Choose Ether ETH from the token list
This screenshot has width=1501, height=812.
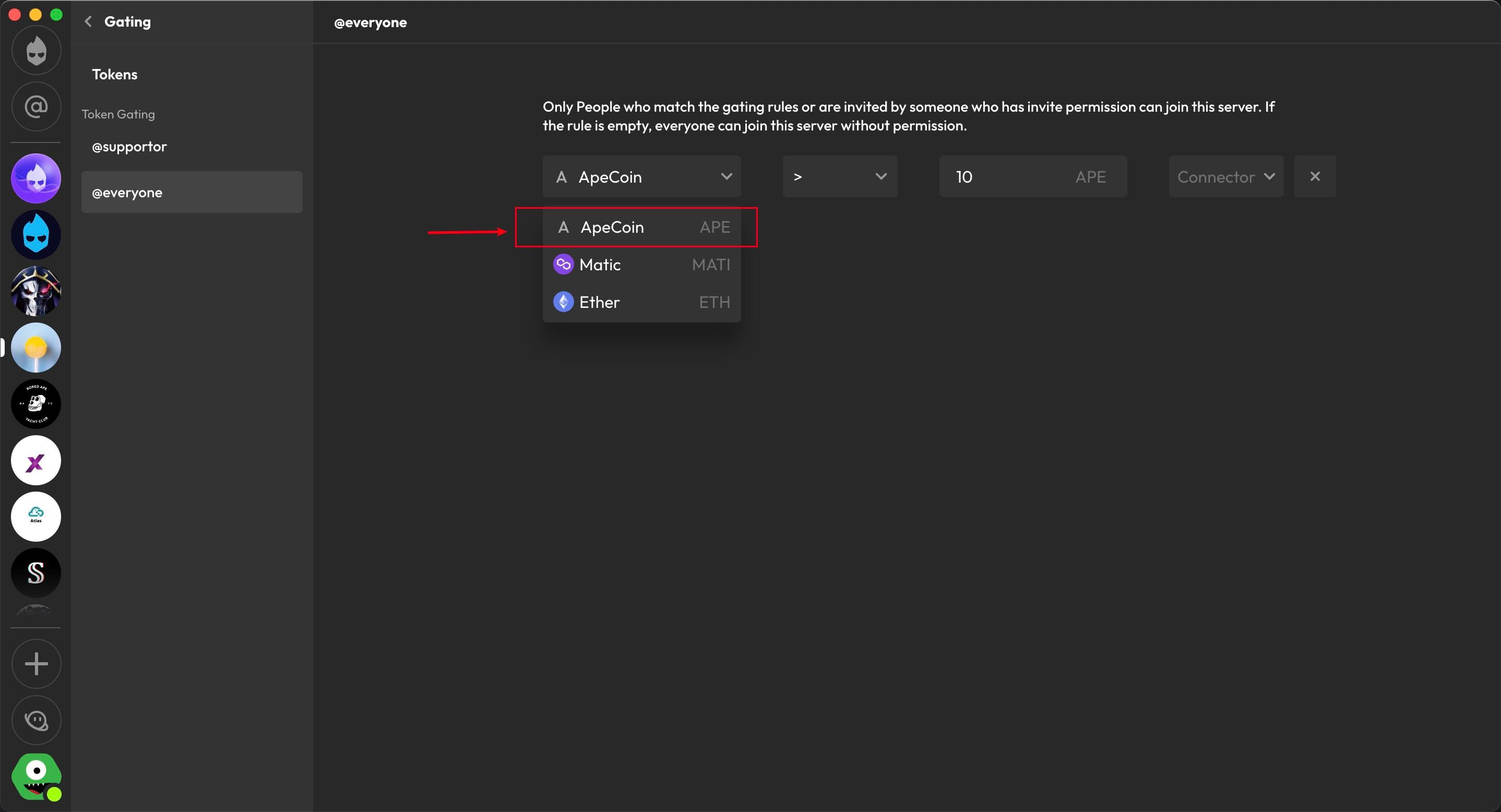click(641, 302)
